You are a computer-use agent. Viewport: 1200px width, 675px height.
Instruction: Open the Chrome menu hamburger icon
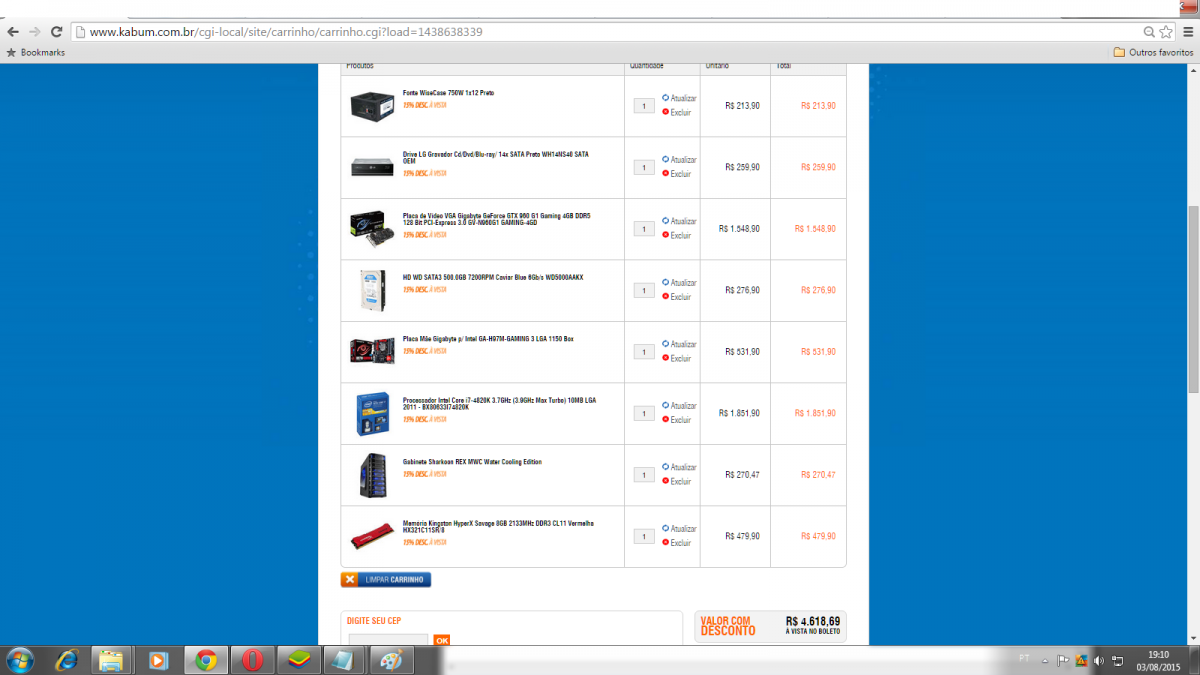tap(1186, 32)
